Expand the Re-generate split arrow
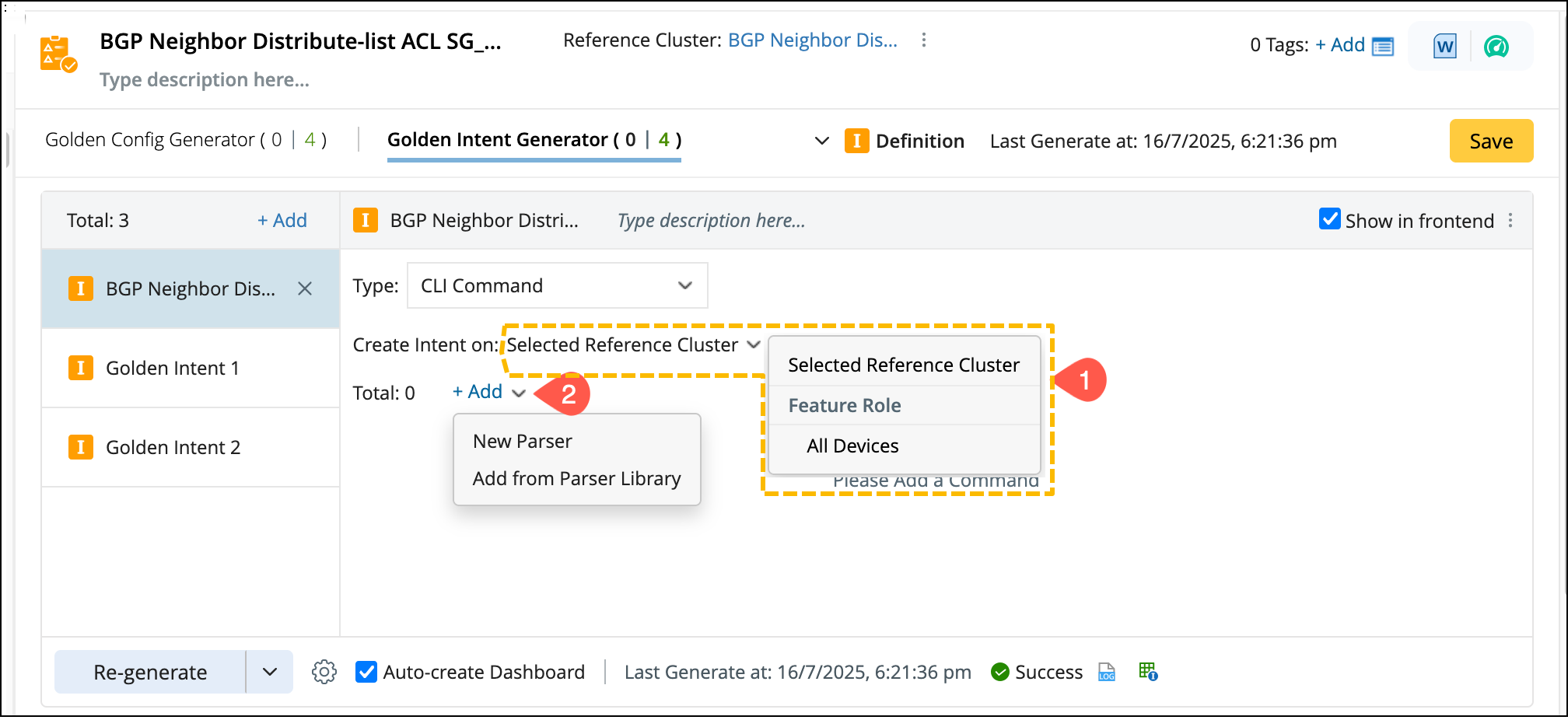 coord(270,672)
